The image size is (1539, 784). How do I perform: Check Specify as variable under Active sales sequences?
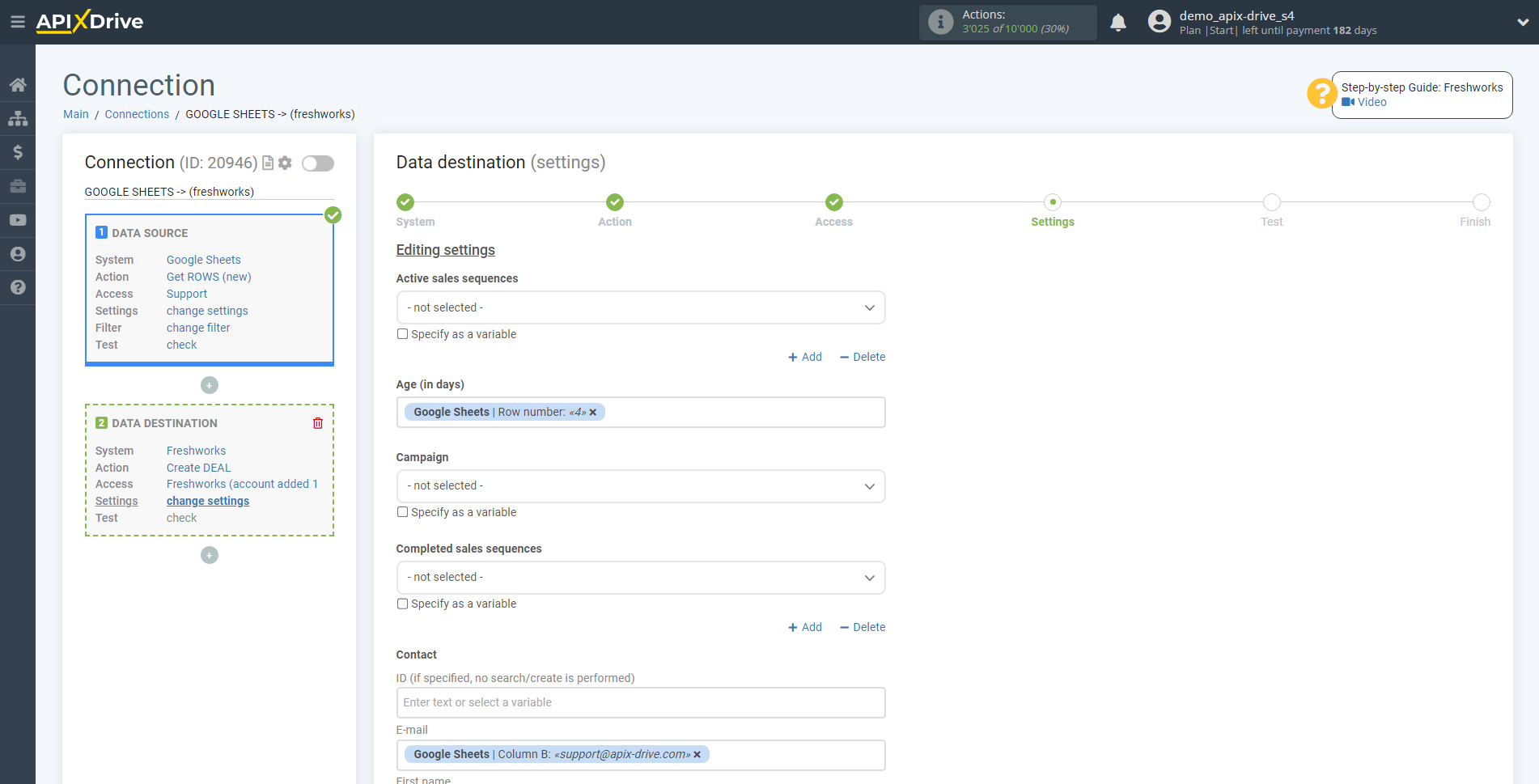pos(402,334)
